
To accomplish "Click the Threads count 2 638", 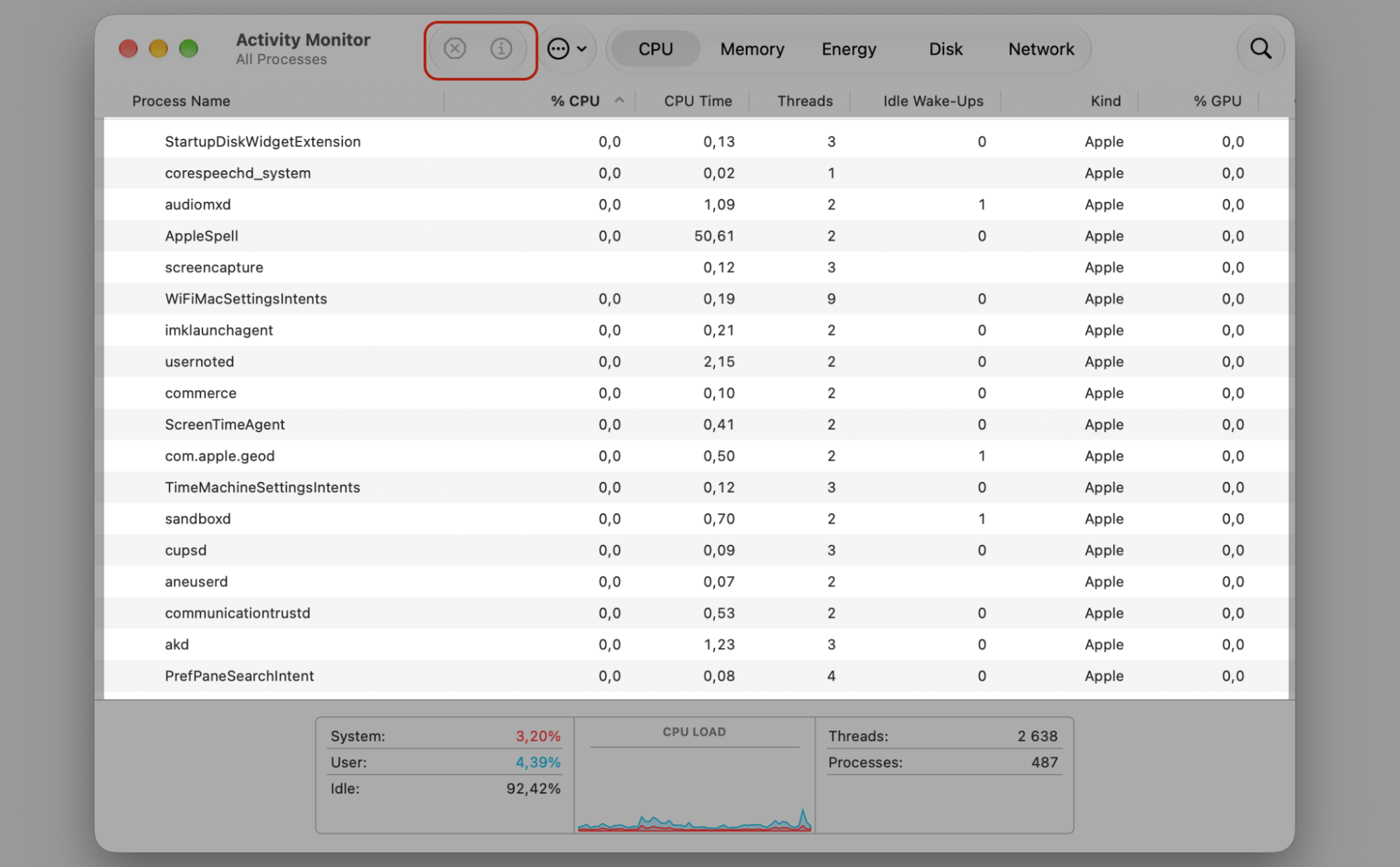I will 1037,736.
